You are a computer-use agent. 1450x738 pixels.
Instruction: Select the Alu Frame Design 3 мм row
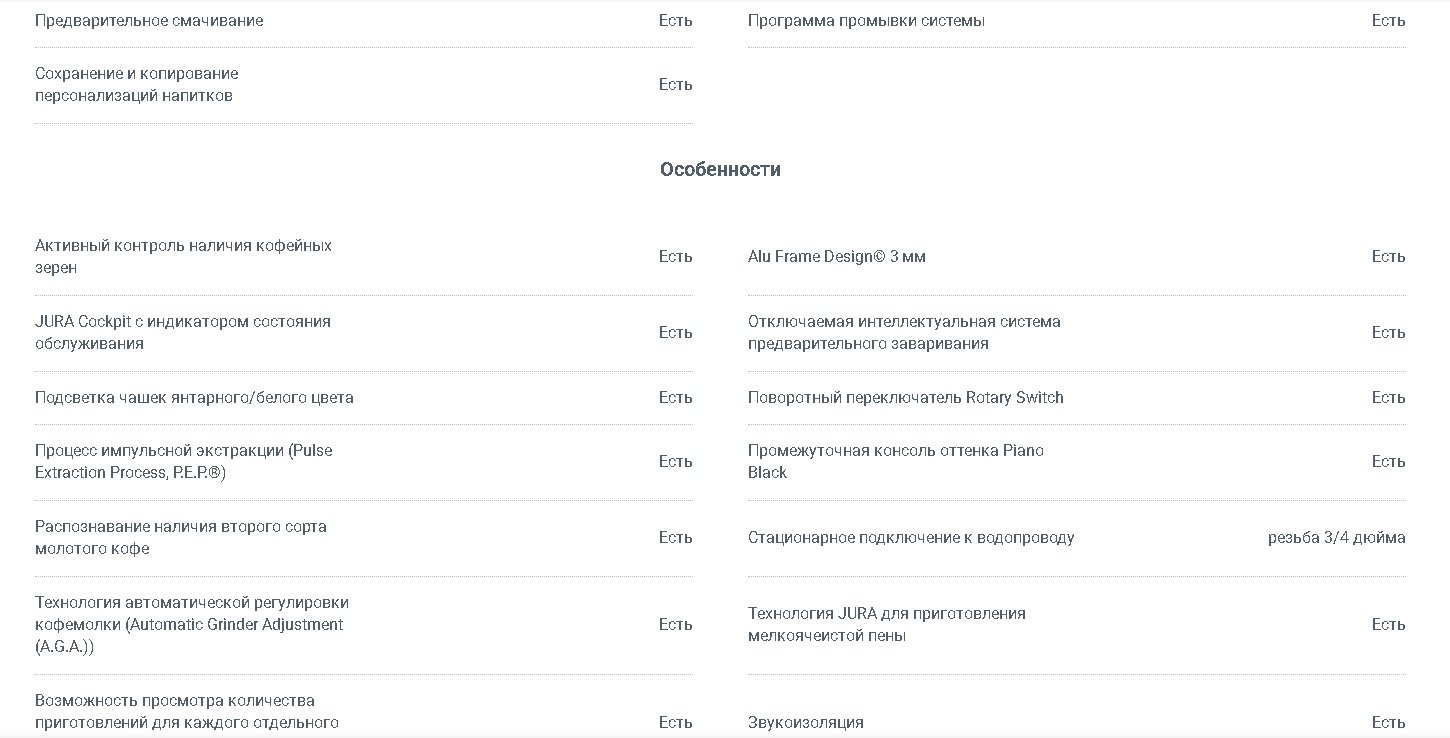tap(1077, 257)
